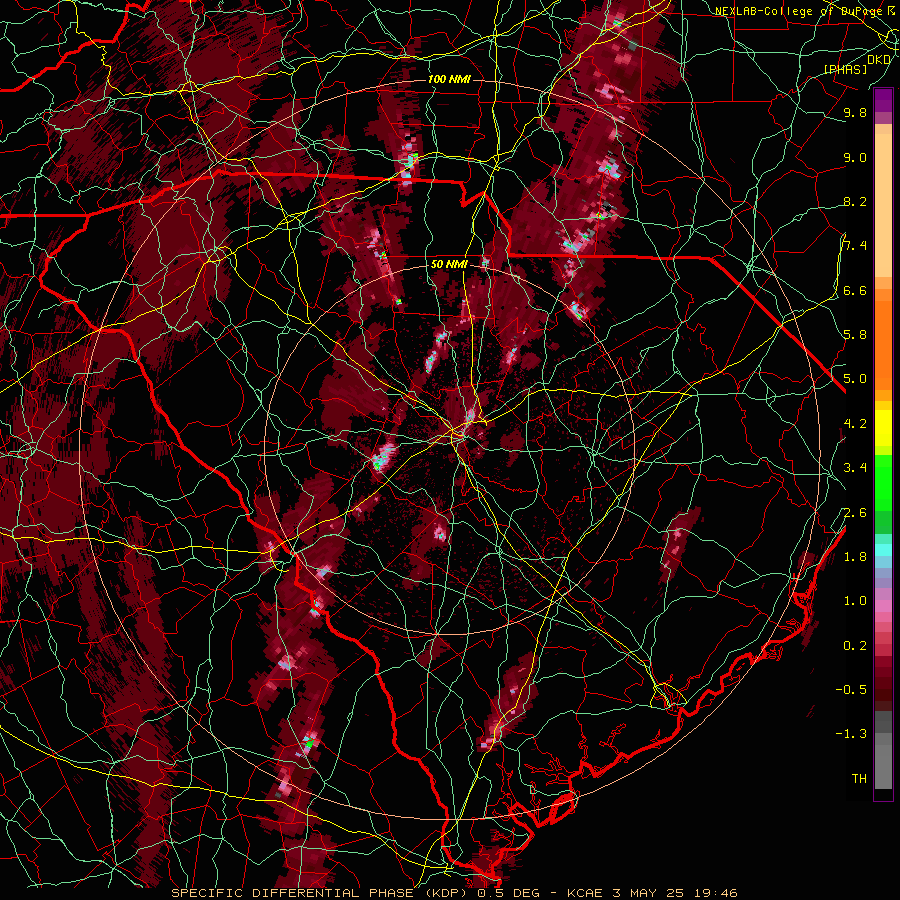Click the [PHAS] units label
The image size is (900, 900).
[x=845, y=69]
